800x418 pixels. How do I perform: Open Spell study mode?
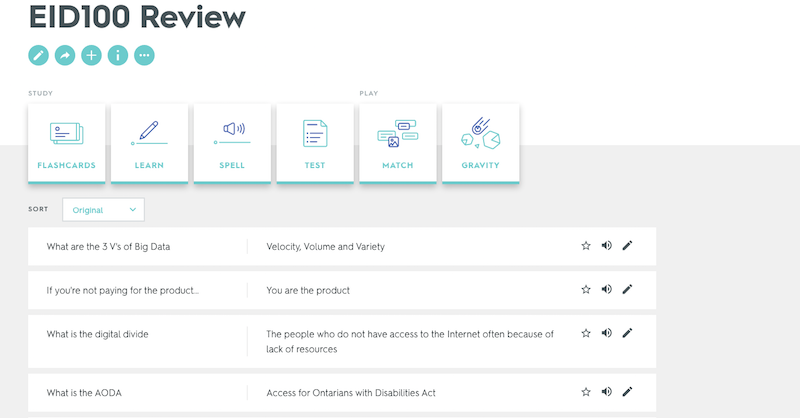tap(232, 143)
